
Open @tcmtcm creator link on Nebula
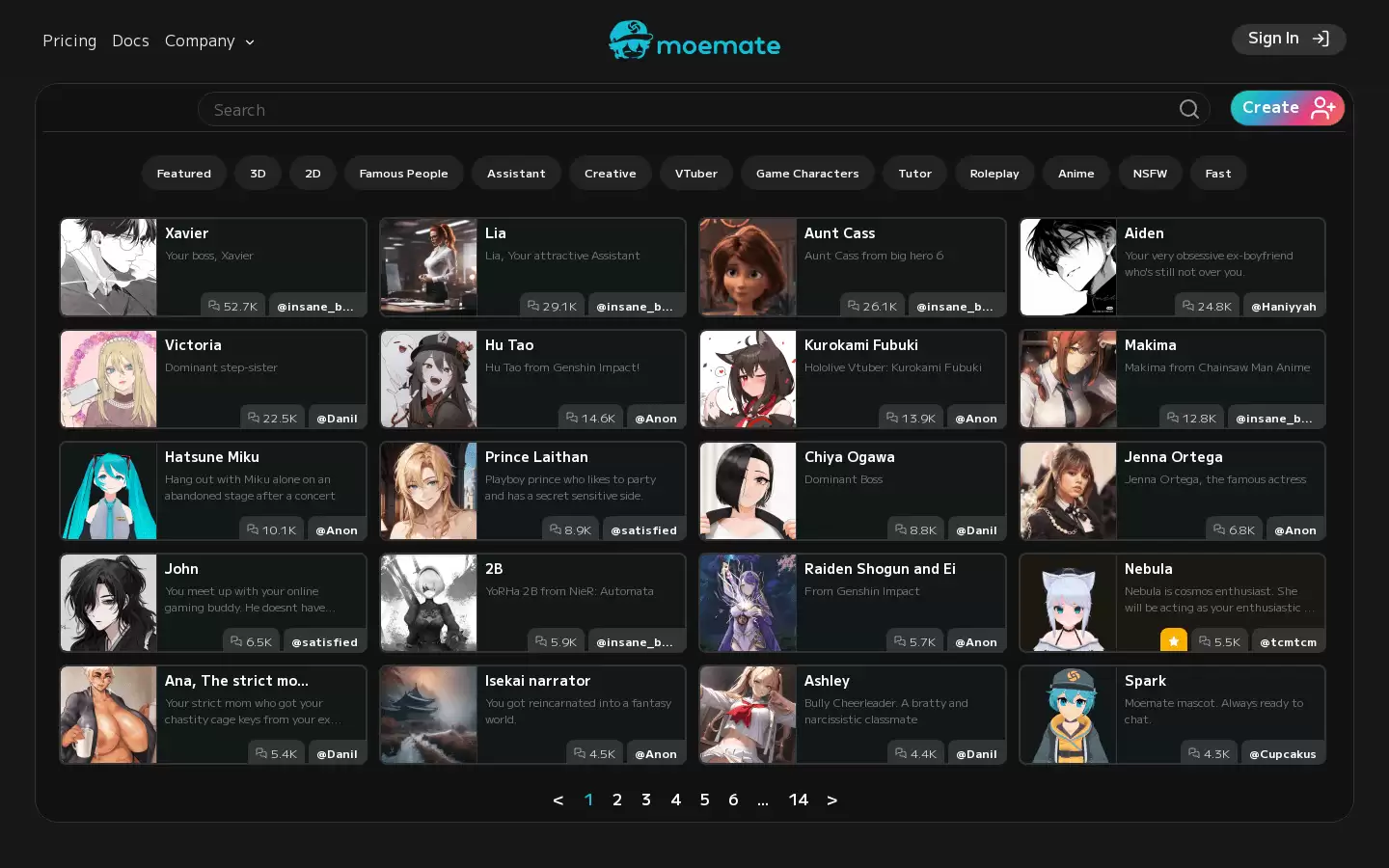point(1288,641)
